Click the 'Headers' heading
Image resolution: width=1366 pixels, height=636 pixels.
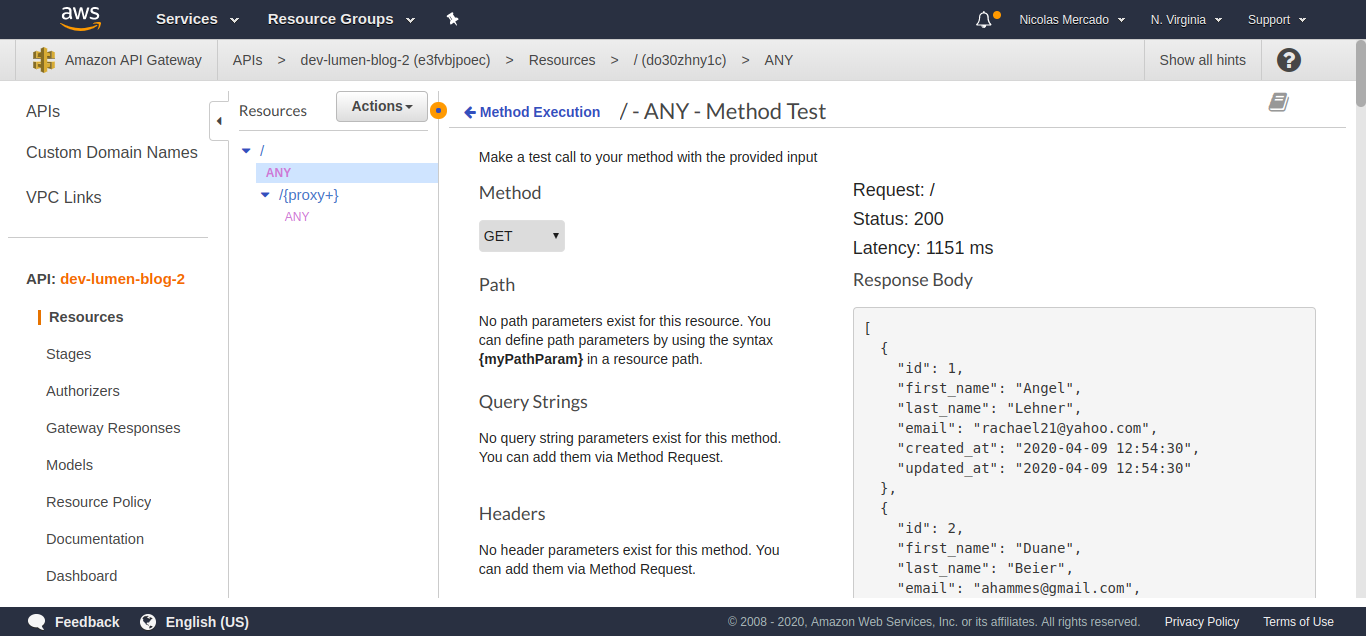click(x=512, y=514)
